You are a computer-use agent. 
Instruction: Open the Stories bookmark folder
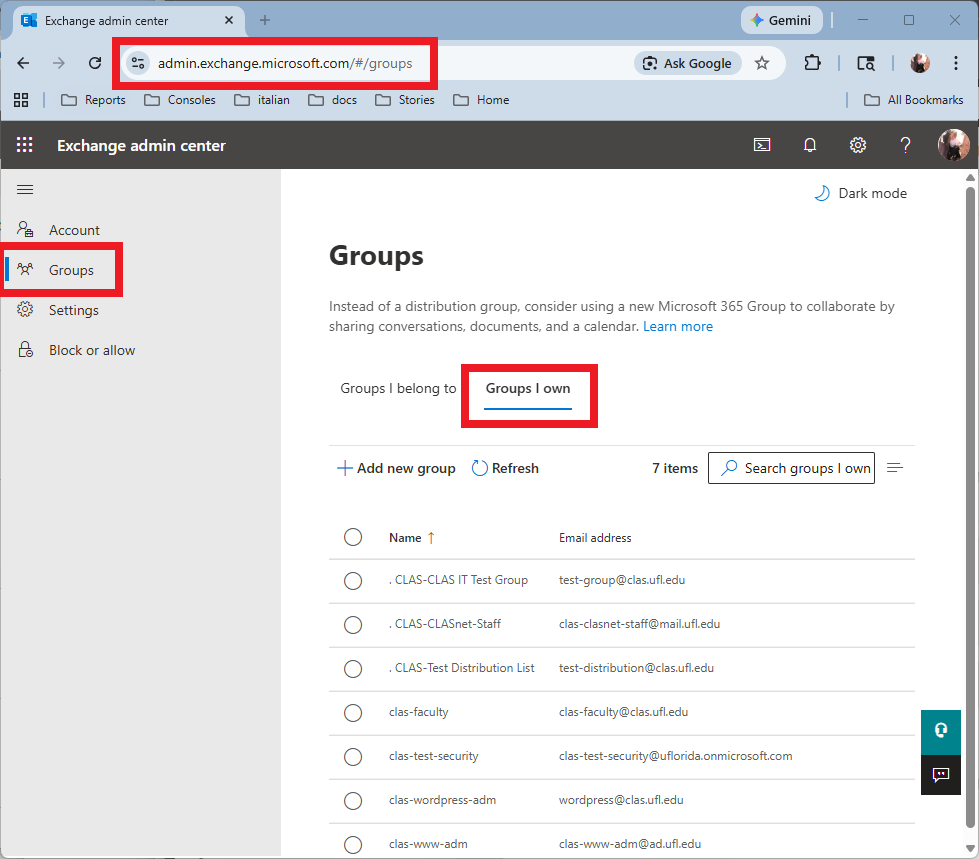coord(404,100)
